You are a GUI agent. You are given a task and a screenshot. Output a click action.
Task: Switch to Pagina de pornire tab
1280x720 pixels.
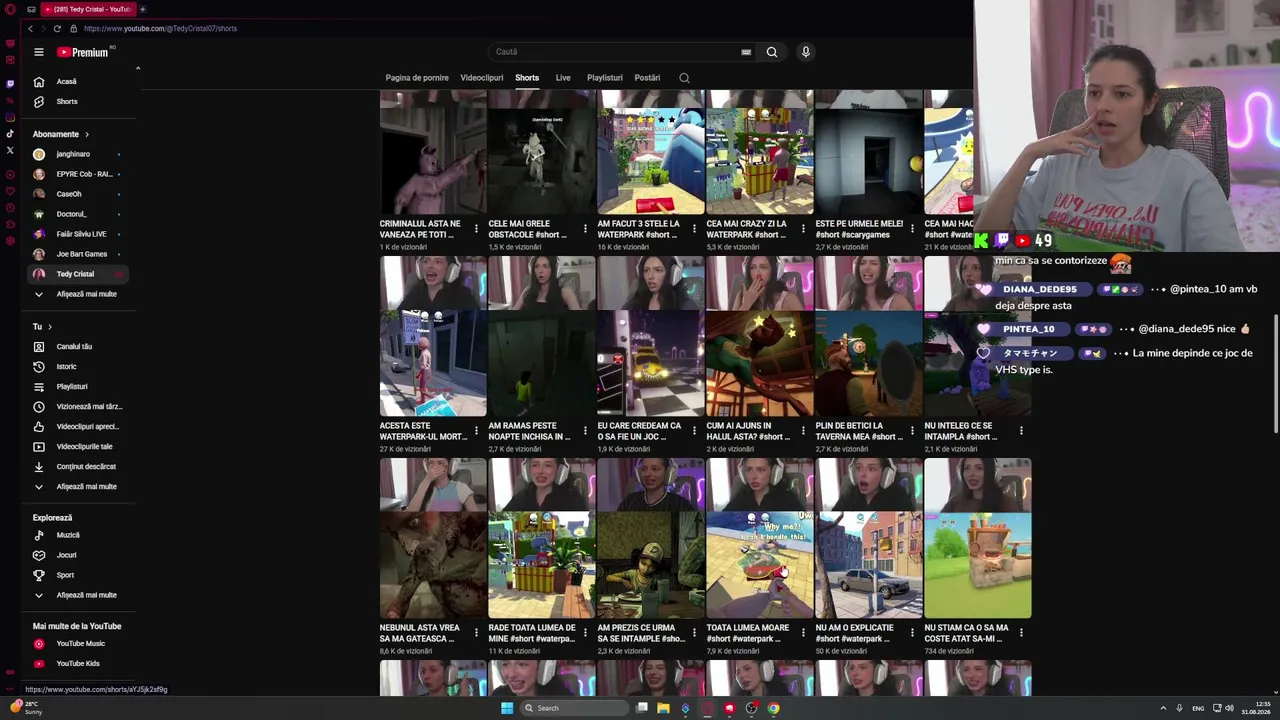click(x=417, y=78)
